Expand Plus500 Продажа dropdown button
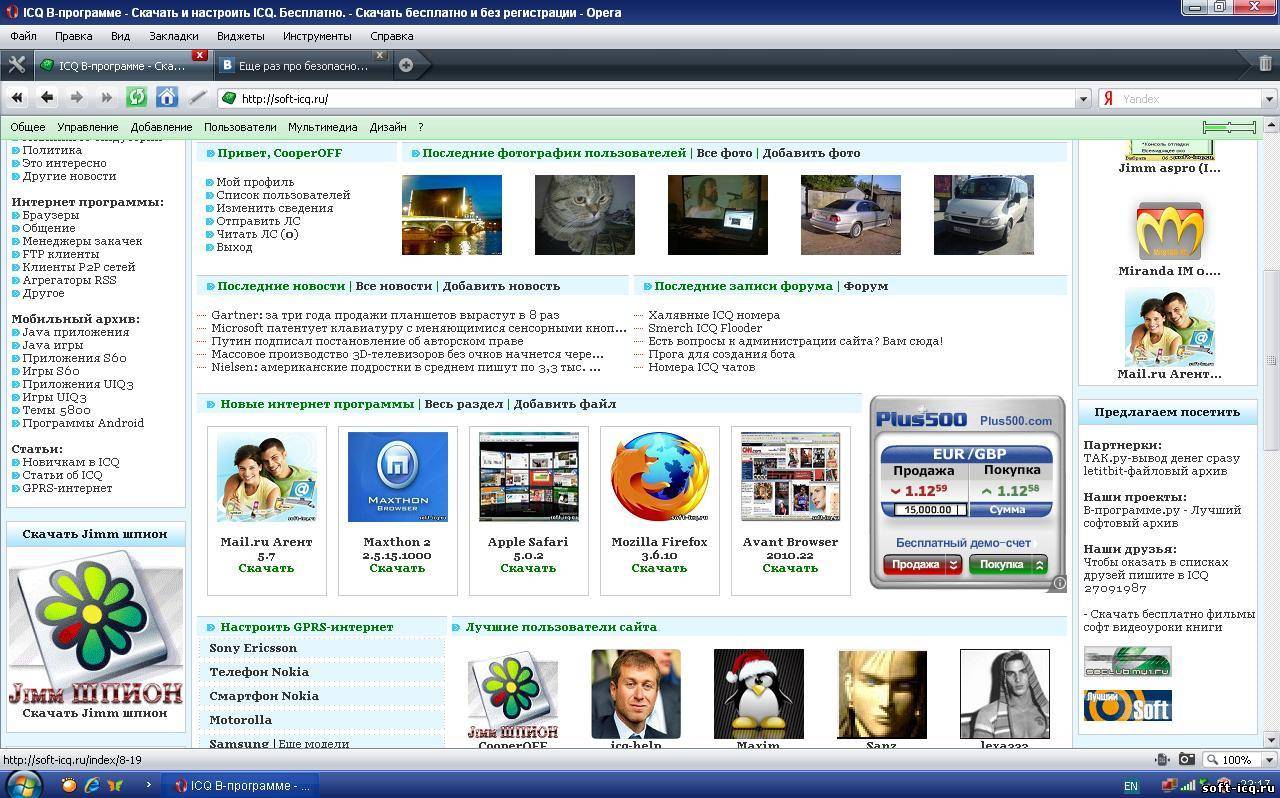This screenshot has width=1280, height=798. coord(953,565)
